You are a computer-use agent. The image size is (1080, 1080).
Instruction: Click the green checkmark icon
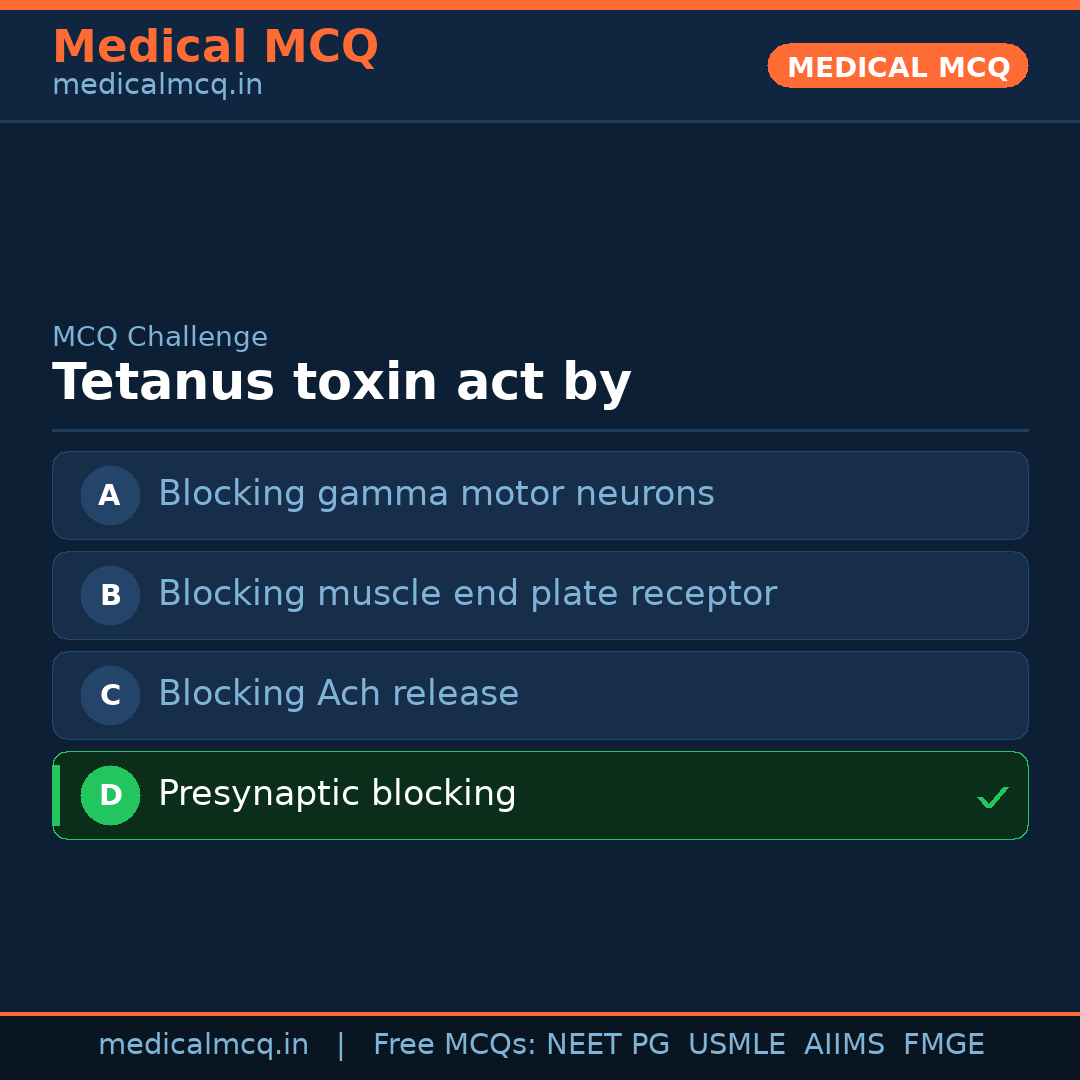coord(992,797)
